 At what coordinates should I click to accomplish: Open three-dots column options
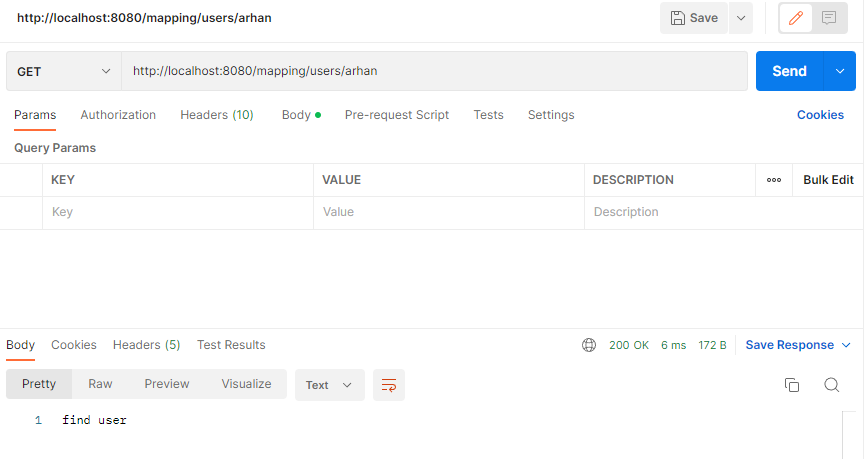(774, 180)
